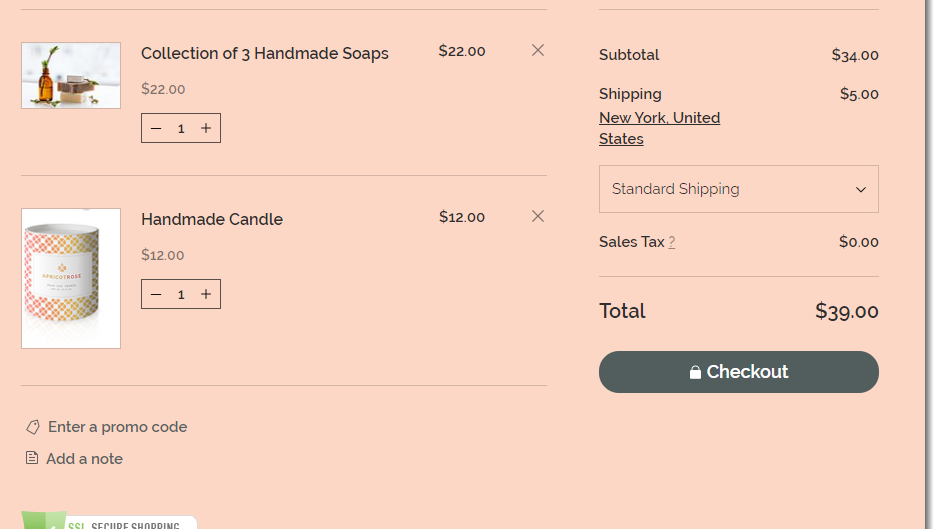Click Add a note link
Screen dimensions: 940x529
click(84, 459)
